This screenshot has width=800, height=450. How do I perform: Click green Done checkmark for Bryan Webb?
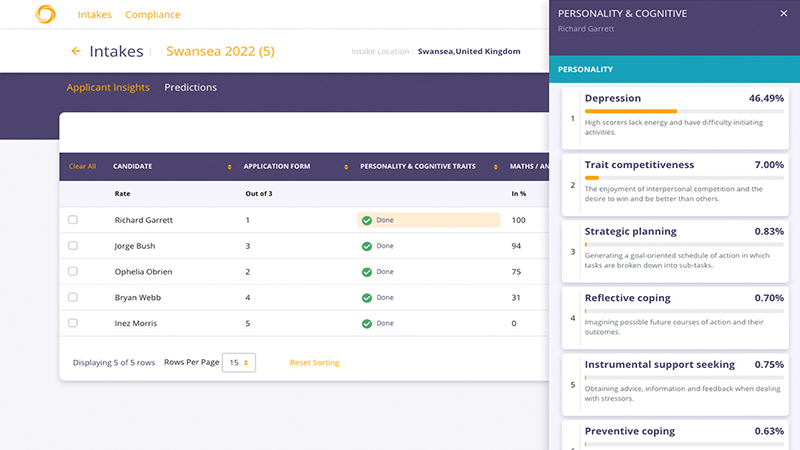pyautogui.click(x=367, y=297)
